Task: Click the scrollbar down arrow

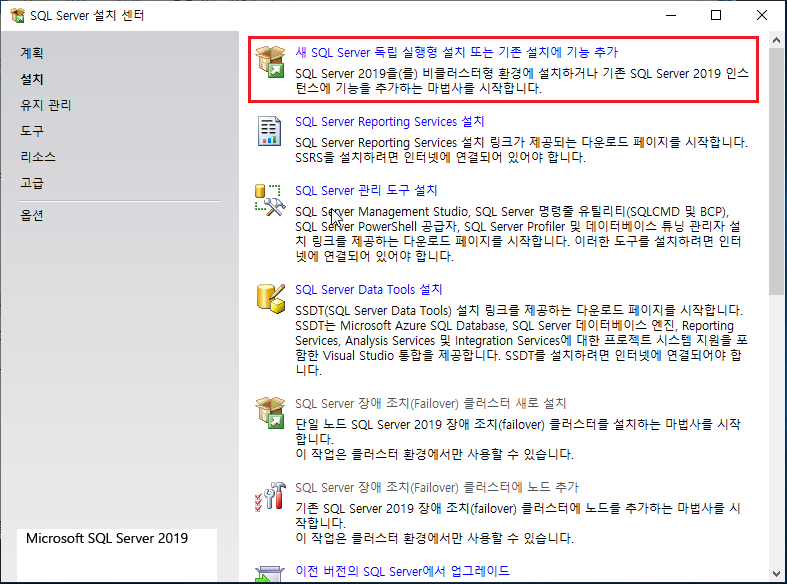Action: click(776, 573)
